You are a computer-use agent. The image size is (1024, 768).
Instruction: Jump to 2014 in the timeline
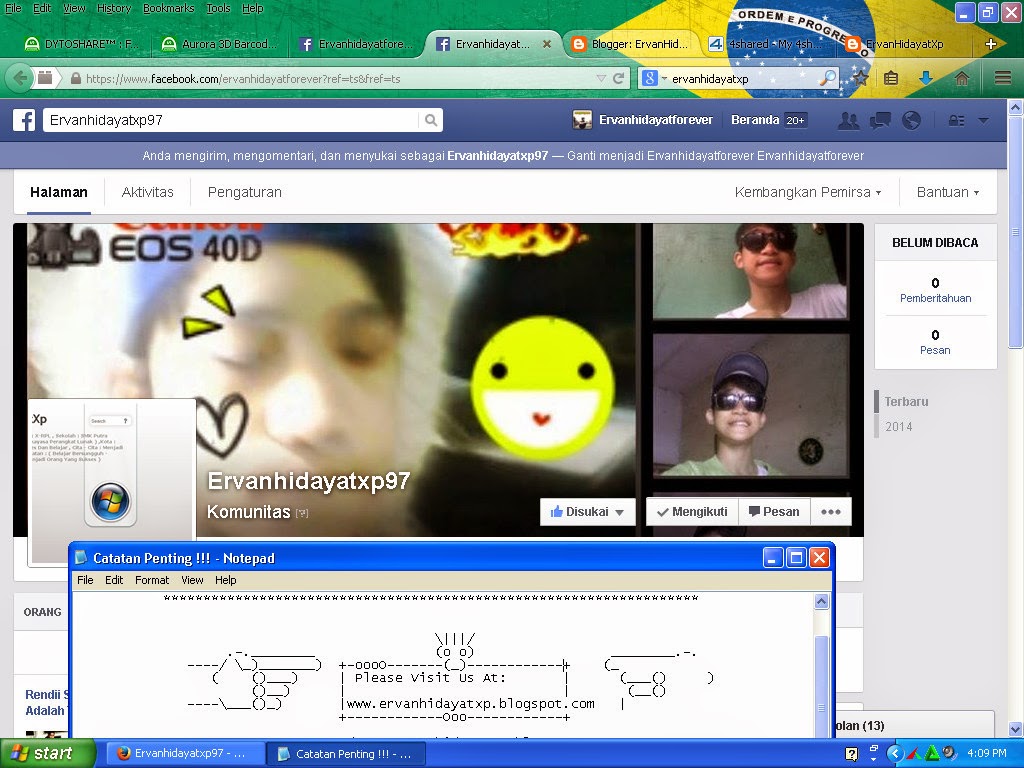tap(899, 426)
